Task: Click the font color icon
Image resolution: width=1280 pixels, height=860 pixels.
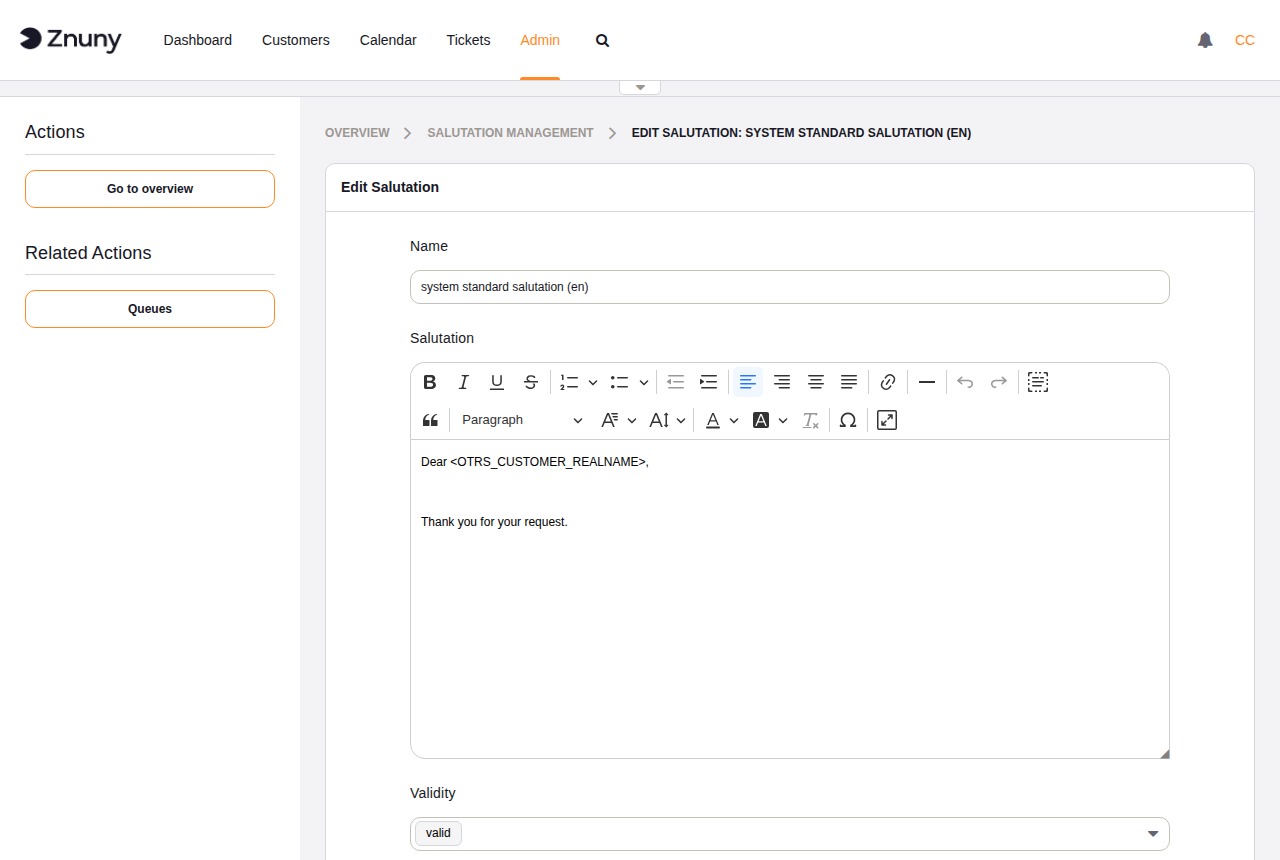Action: [713, 420]
